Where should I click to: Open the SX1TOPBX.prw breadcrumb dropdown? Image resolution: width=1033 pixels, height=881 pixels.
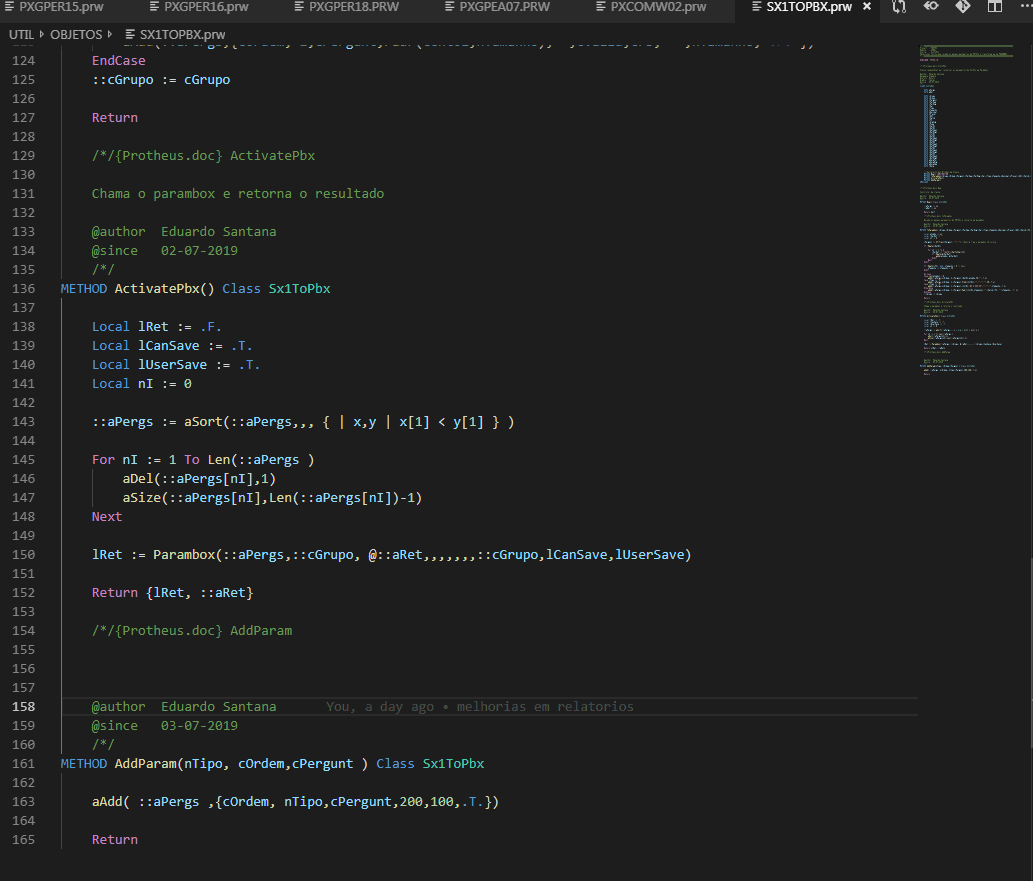[182, 33]
